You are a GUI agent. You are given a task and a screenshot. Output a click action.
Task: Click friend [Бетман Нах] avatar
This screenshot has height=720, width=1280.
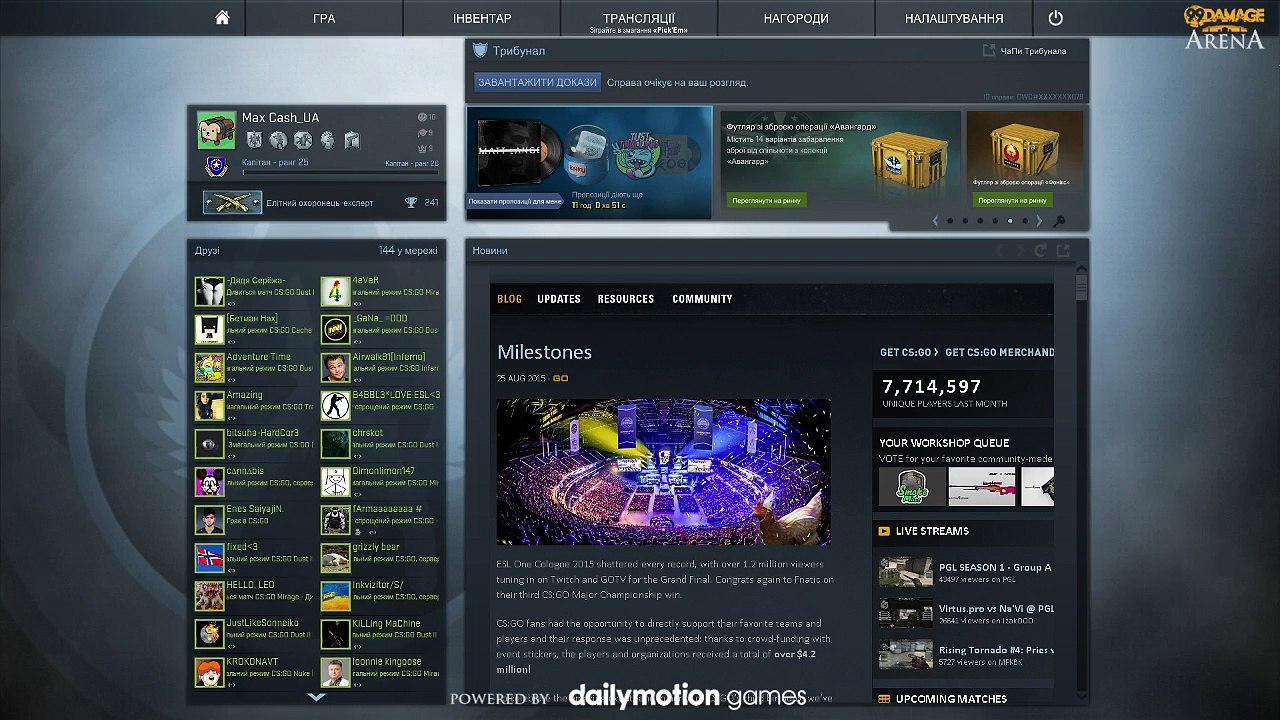coord(209,329)
